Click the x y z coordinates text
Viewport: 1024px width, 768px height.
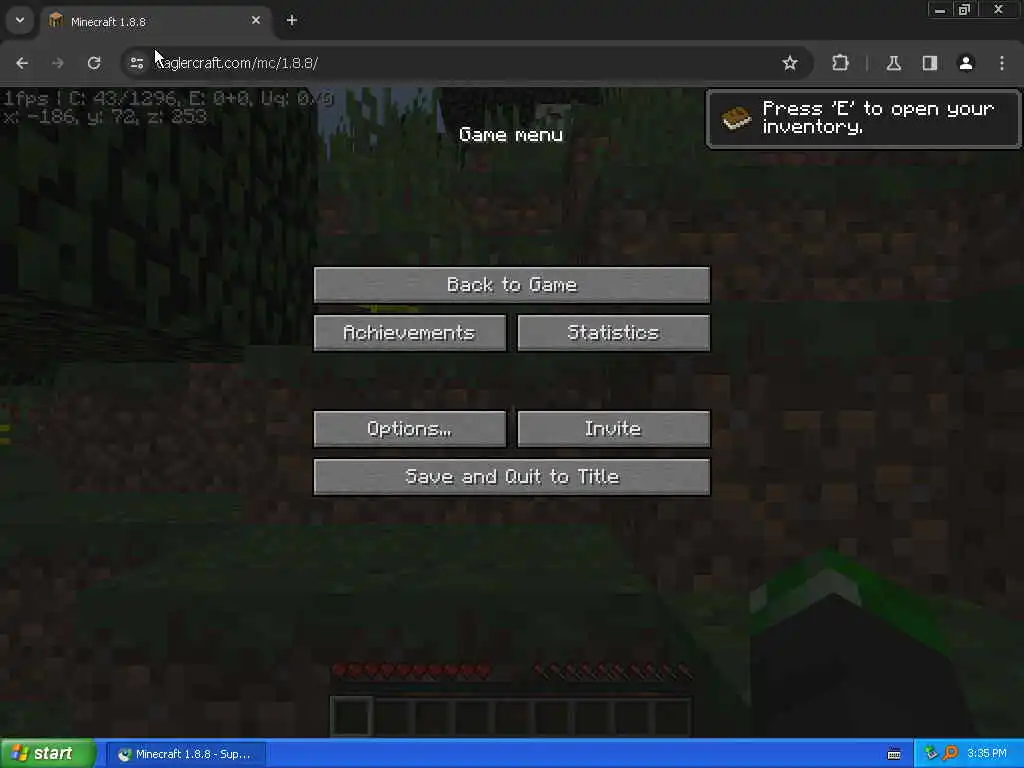tap(104, 117)
